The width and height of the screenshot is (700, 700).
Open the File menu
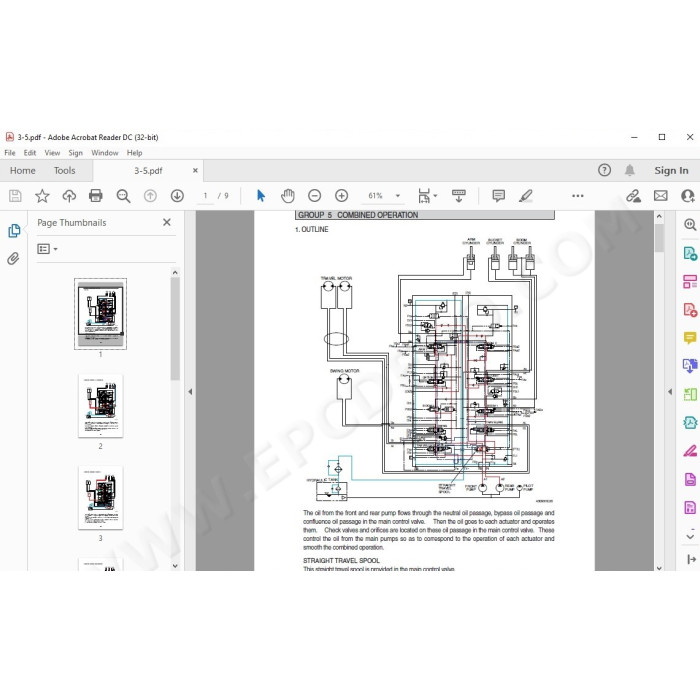[x=10, y=153]
